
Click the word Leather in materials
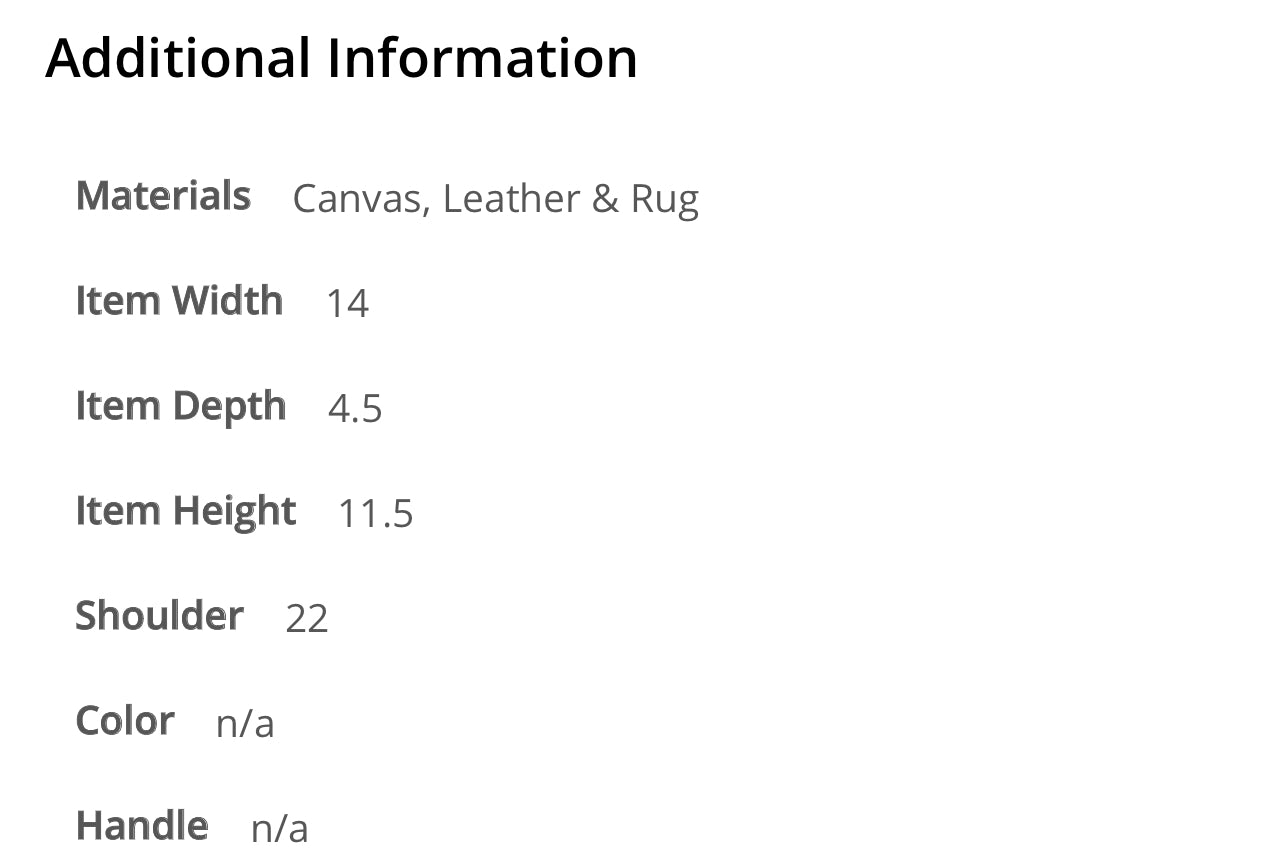[x=510, y=198]
